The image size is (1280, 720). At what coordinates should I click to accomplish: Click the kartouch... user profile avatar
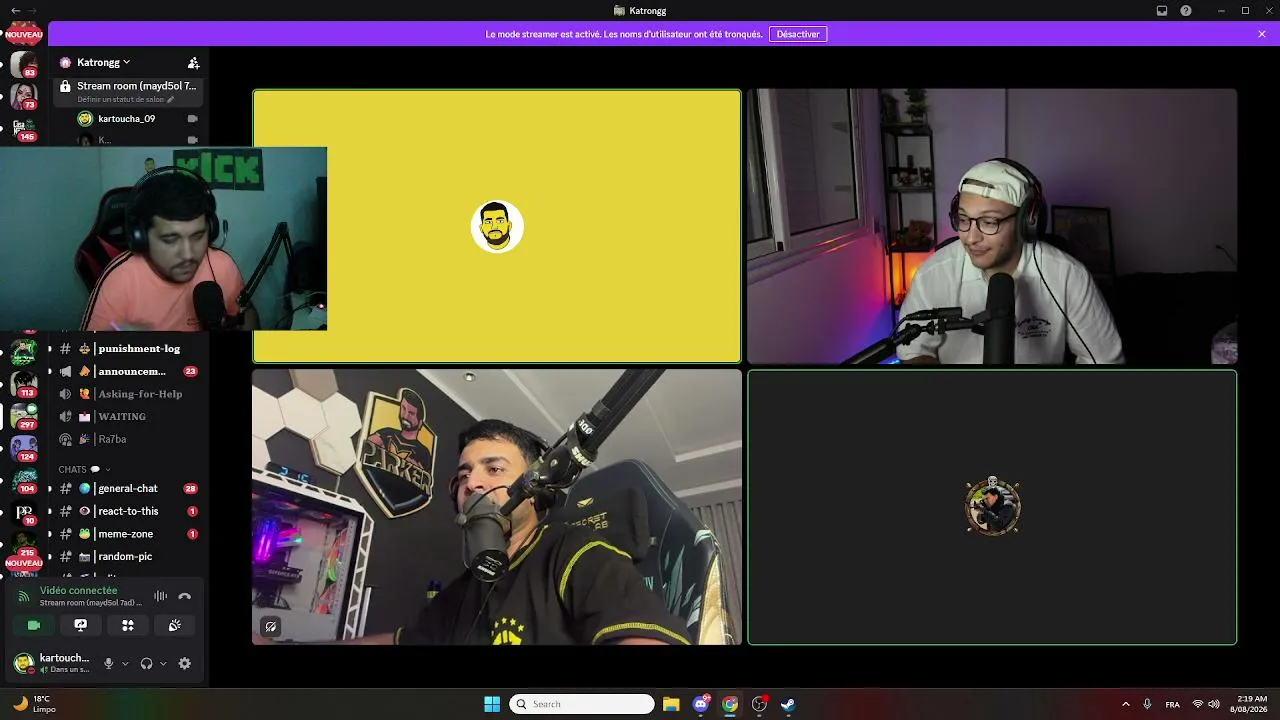tap(23, 663)
